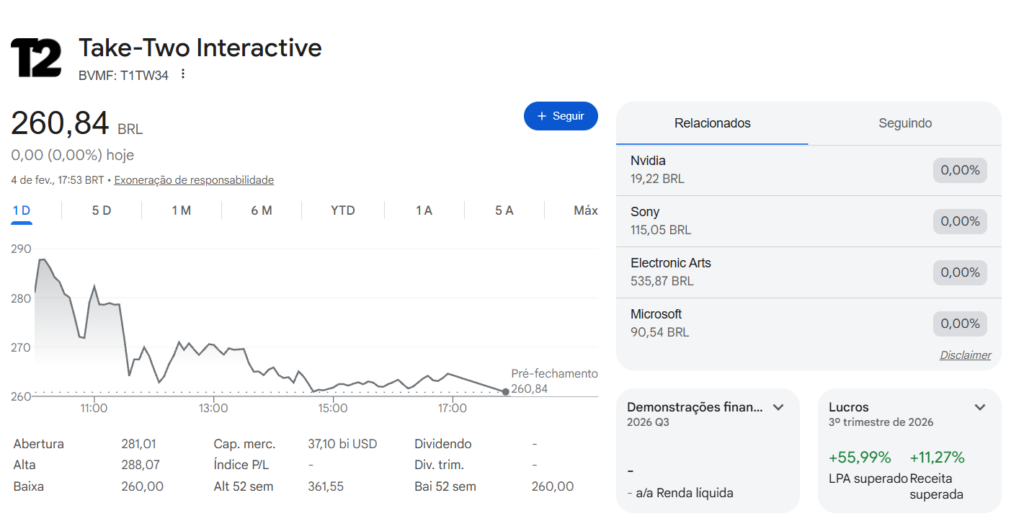This screenshot has height=521, width=1024.
Task: Click Microsoft's 0,00% change badge
Action: (959, 323)
